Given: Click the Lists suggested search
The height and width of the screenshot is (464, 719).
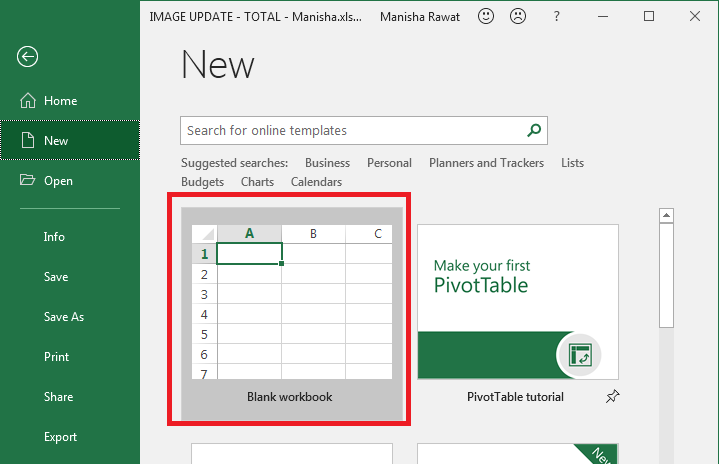Looking at the screenshot, I should (x=572, y=163).
